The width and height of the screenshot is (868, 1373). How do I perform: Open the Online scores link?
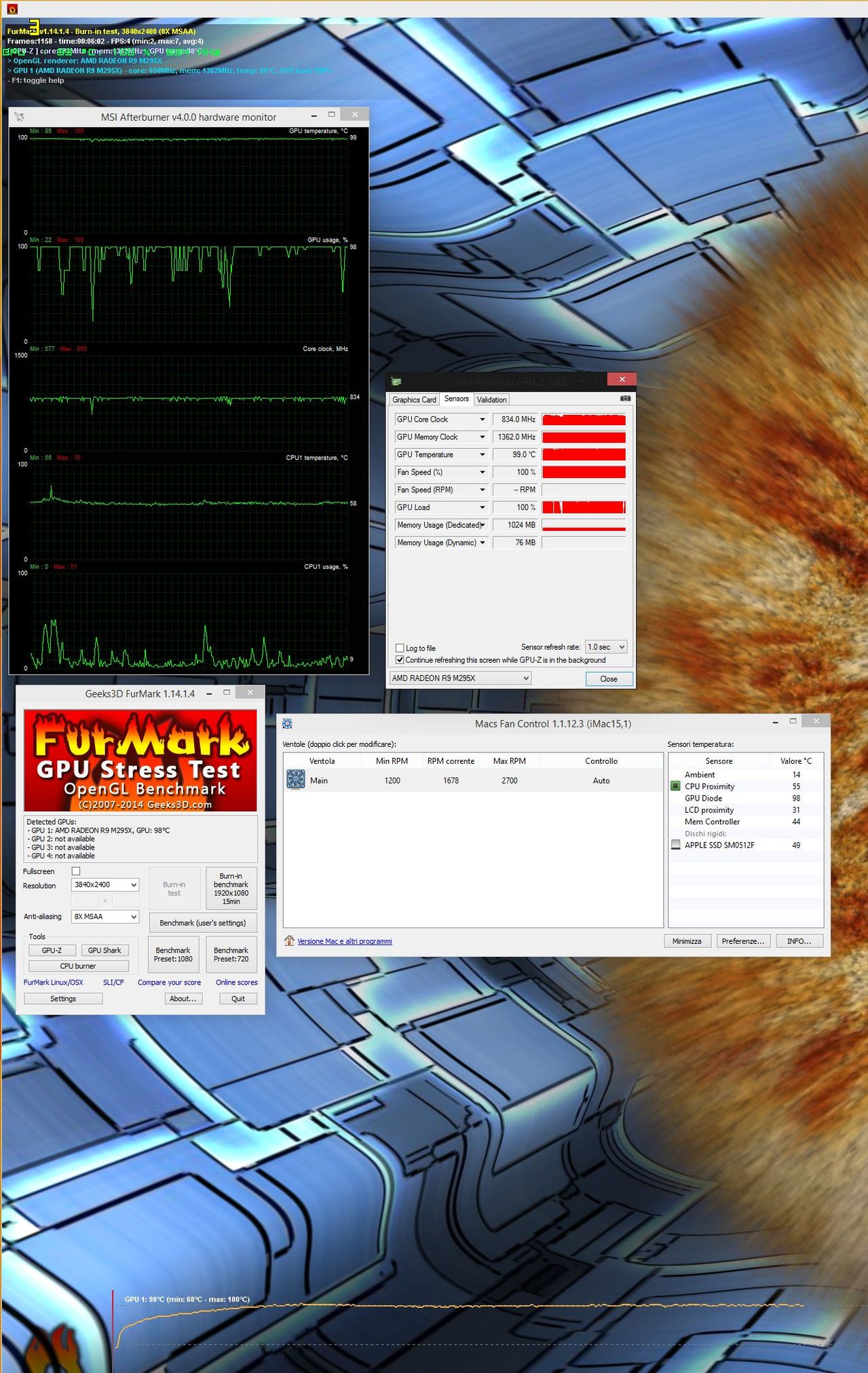237,983
